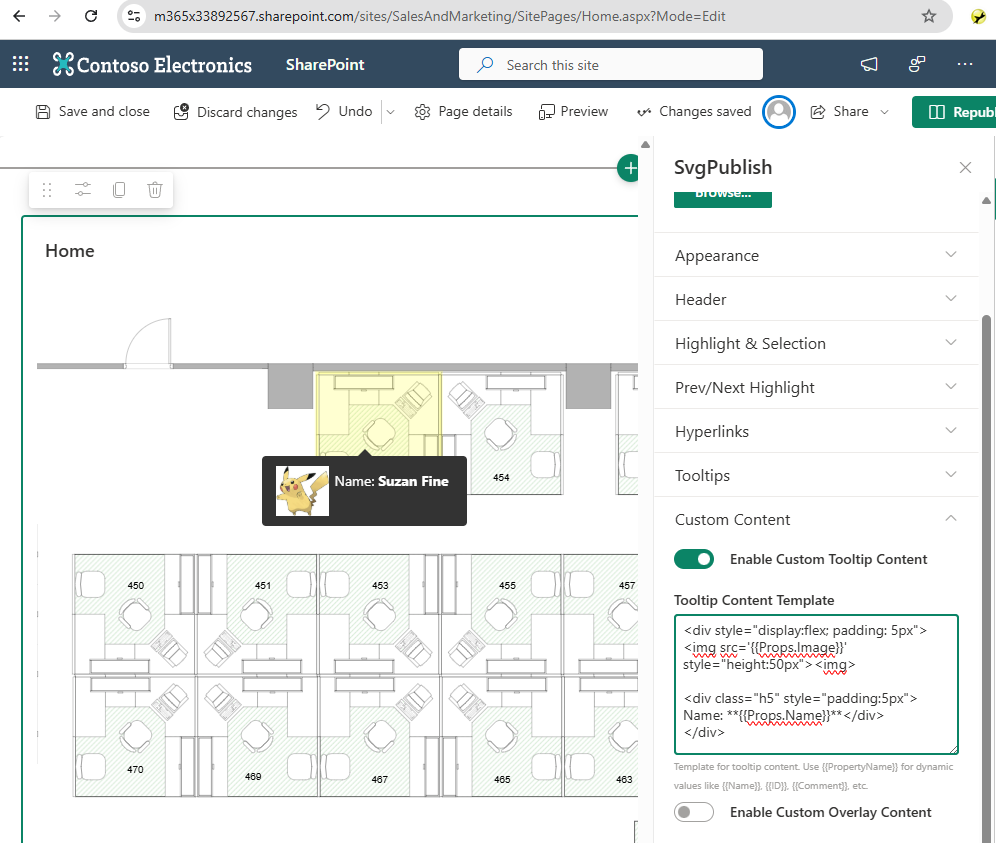The width and height of the screenshot is (996, 843).
Task: Open the Undo dropdown arrow
Action: (x=391, y=112)
